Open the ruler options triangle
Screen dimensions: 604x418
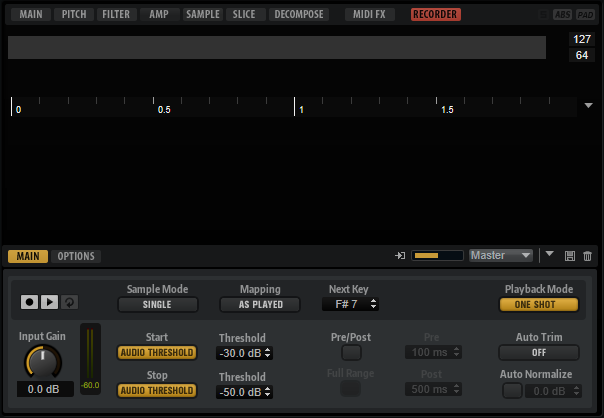click(588, 106)
